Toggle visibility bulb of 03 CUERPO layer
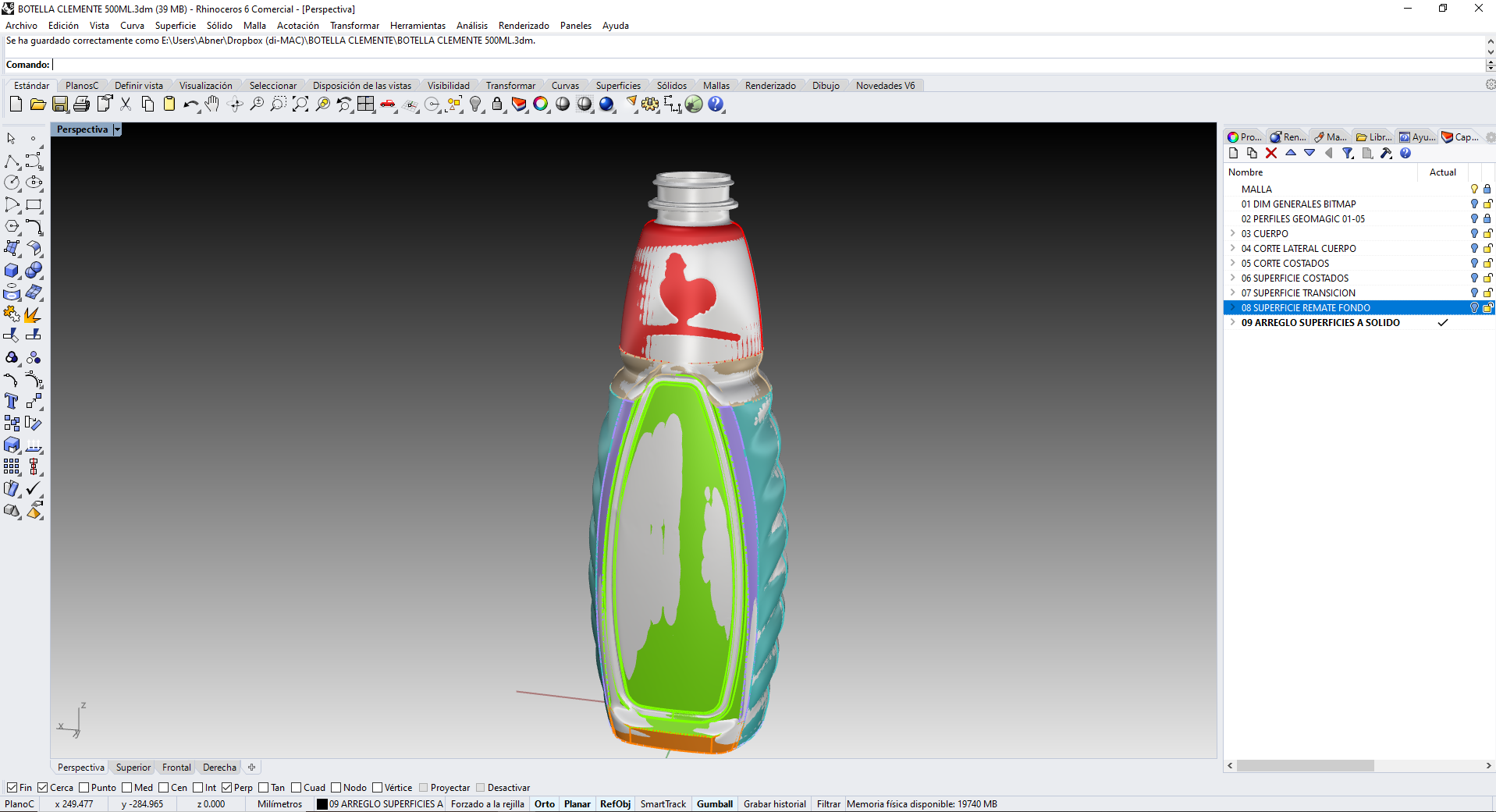 click(x=1474, y=234)
